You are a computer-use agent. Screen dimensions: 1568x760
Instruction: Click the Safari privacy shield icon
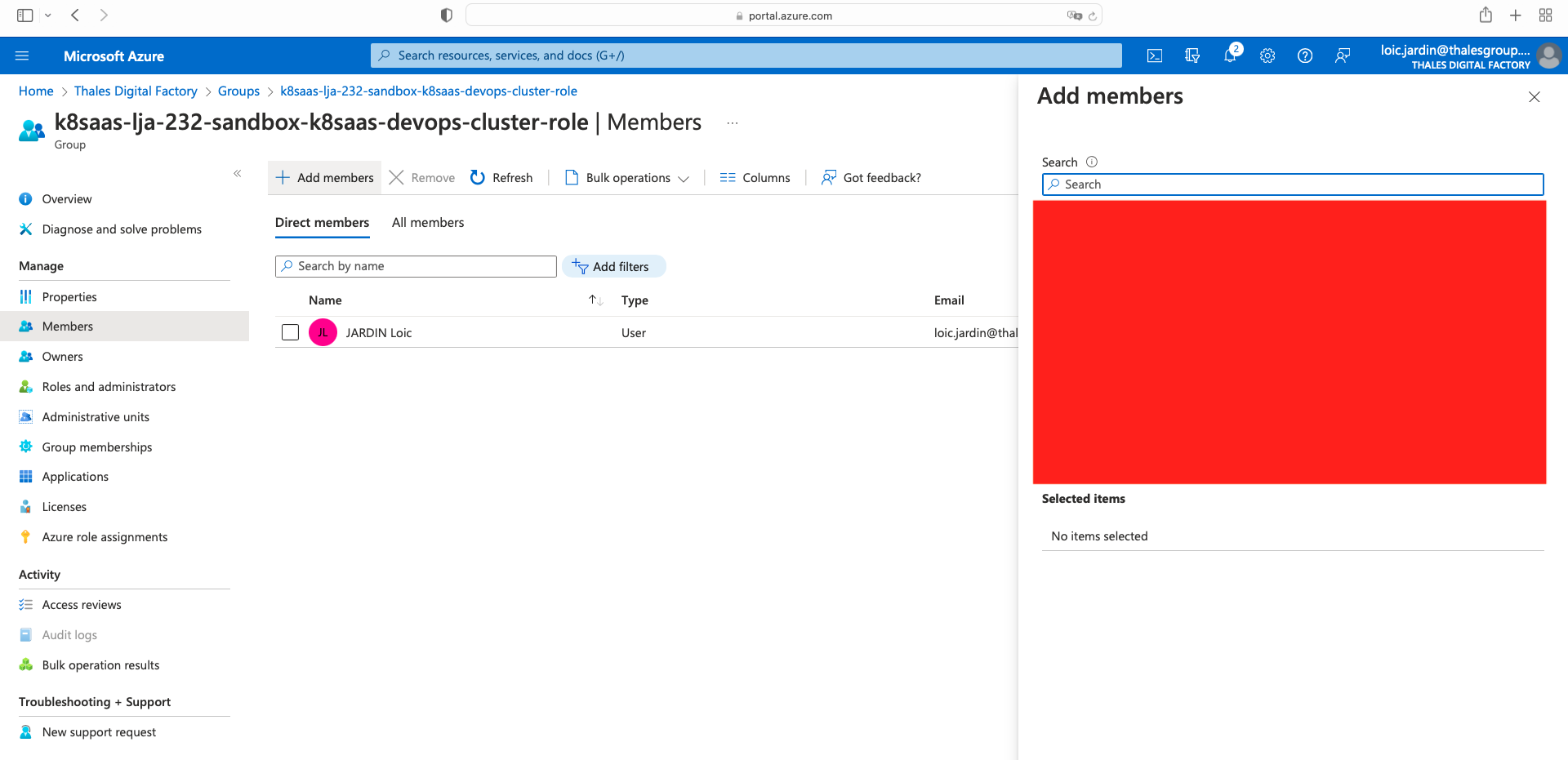pos(446,16)
